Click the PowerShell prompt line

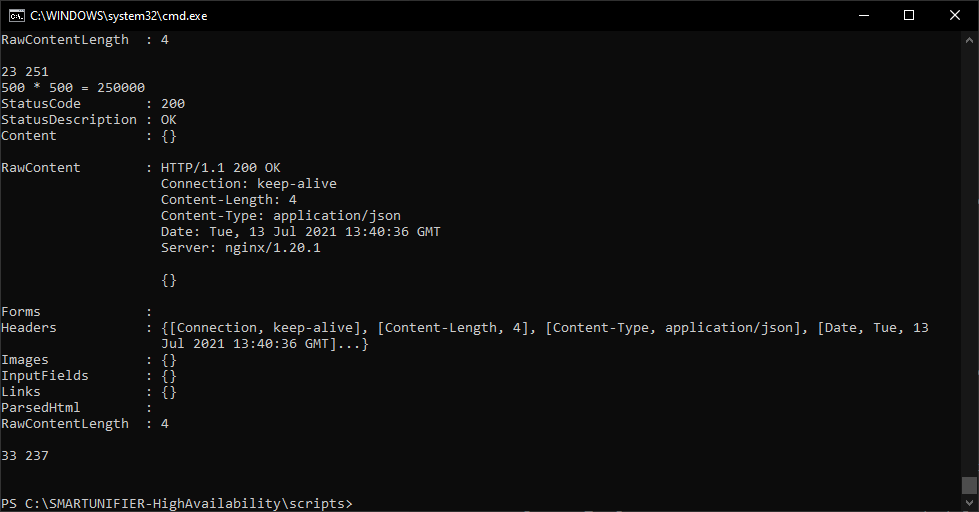177,503
